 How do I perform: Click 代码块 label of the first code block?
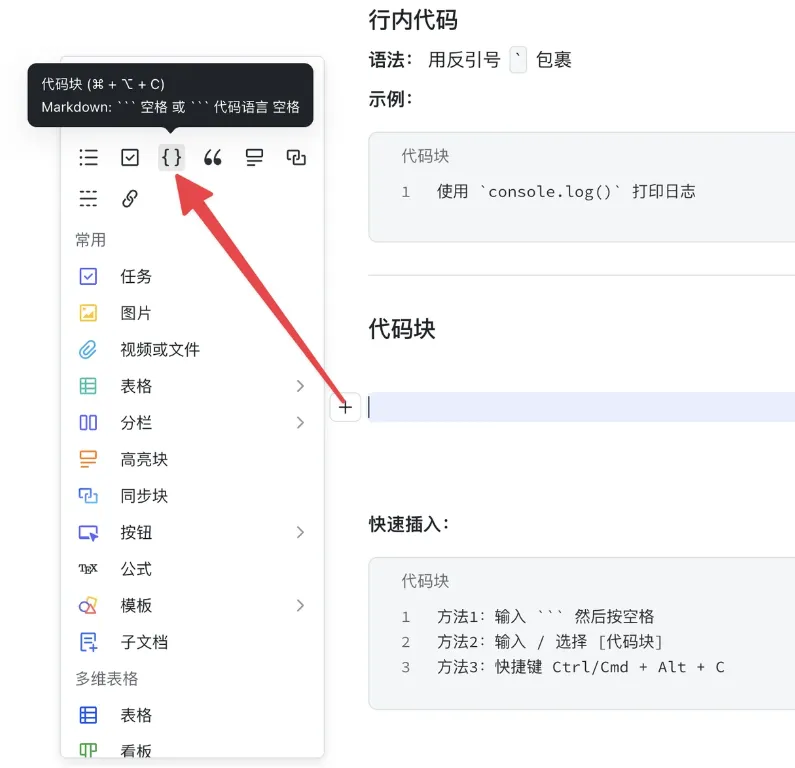[x=425, y=156]
